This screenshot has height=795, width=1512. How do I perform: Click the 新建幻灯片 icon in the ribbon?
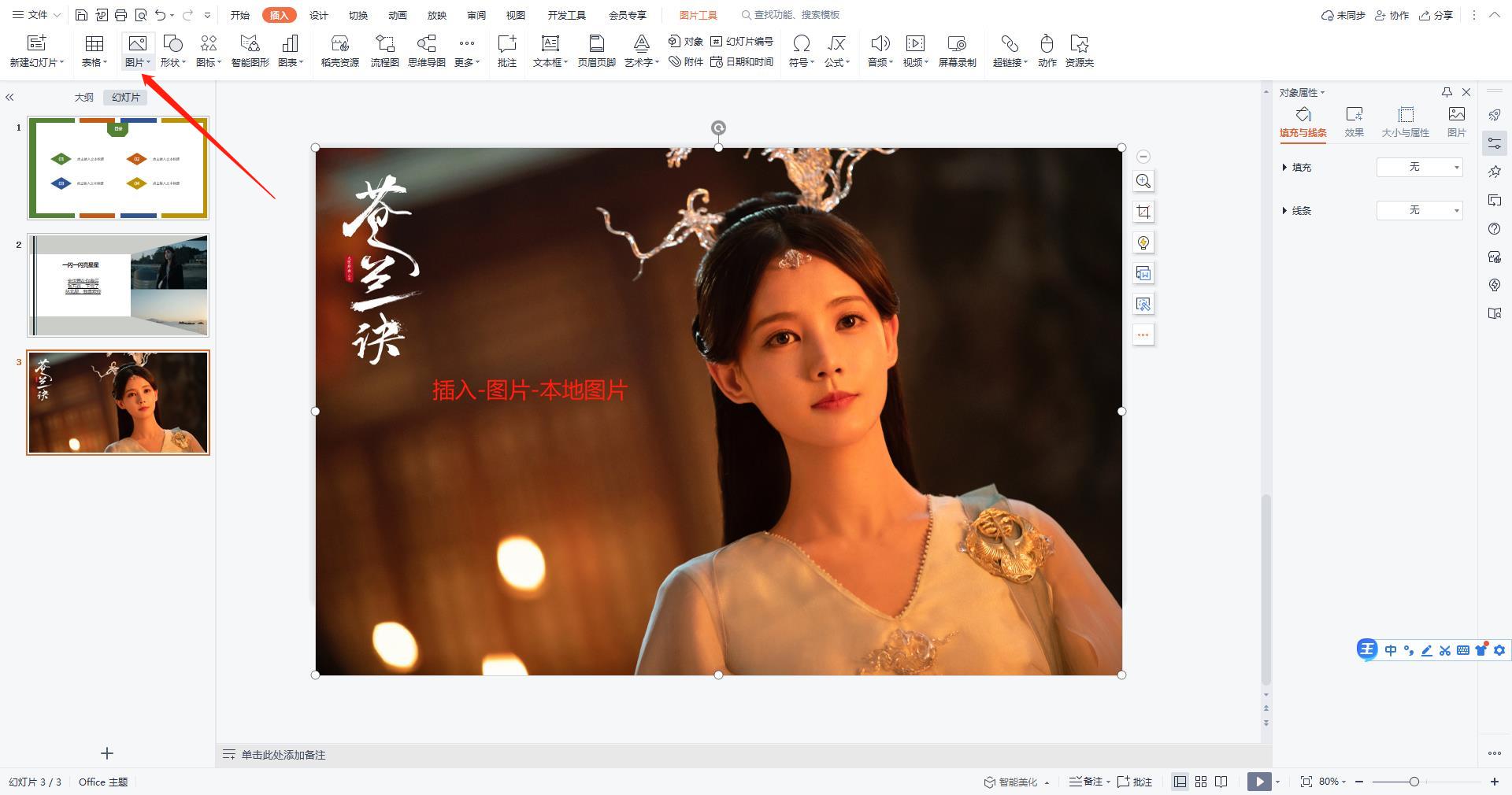pos(36,43)
